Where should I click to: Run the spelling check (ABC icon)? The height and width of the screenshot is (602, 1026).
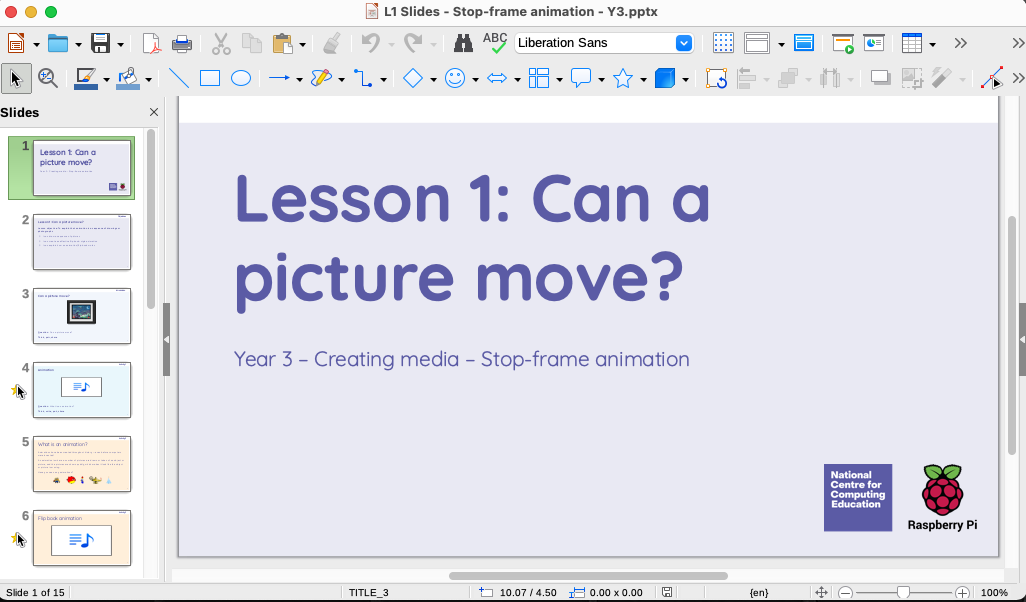tap(495, 42)
